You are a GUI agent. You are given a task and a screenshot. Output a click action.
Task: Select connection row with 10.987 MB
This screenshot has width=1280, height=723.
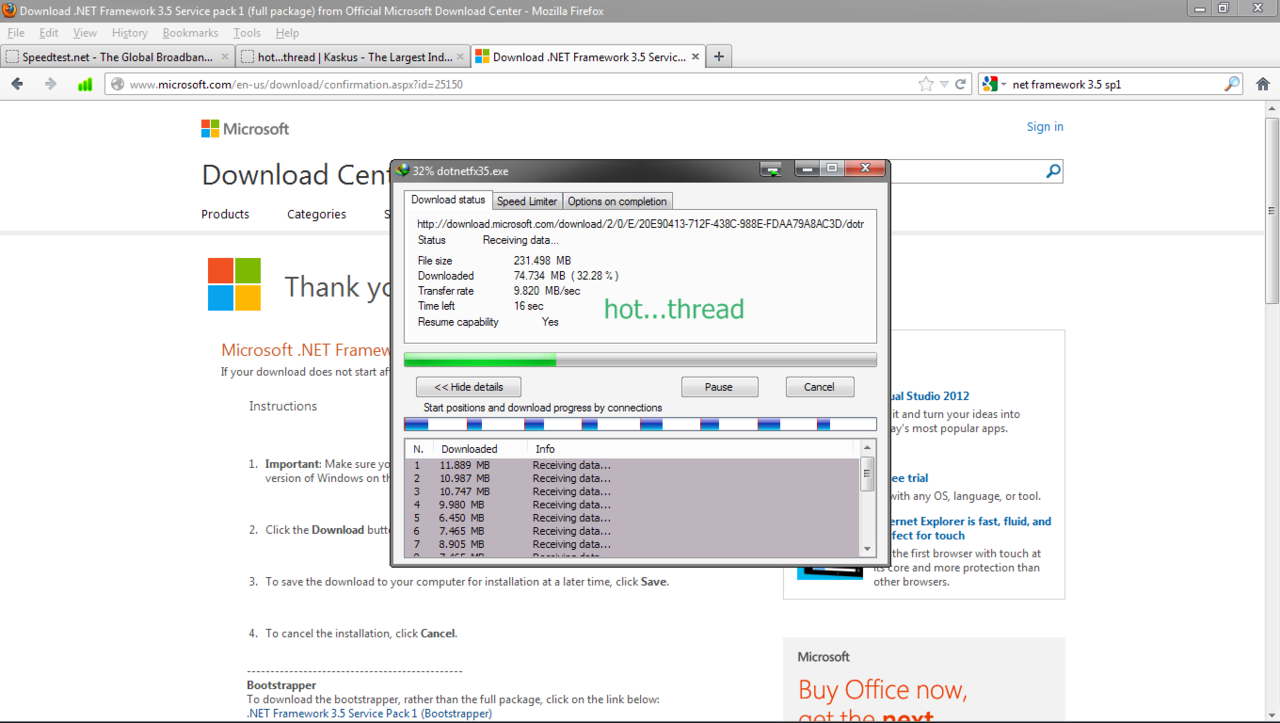[632, 478]
